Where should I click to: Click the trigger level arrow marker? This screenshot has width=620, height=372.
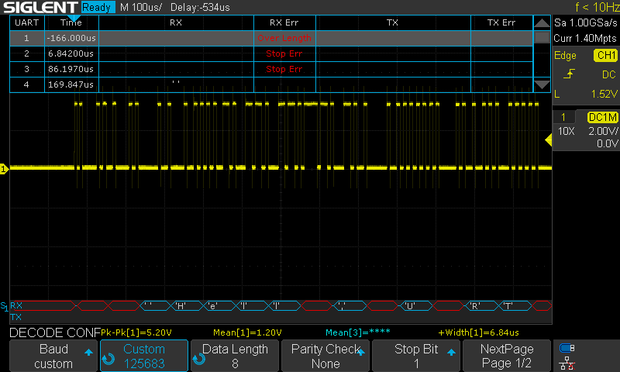click(x=548, y=140)
